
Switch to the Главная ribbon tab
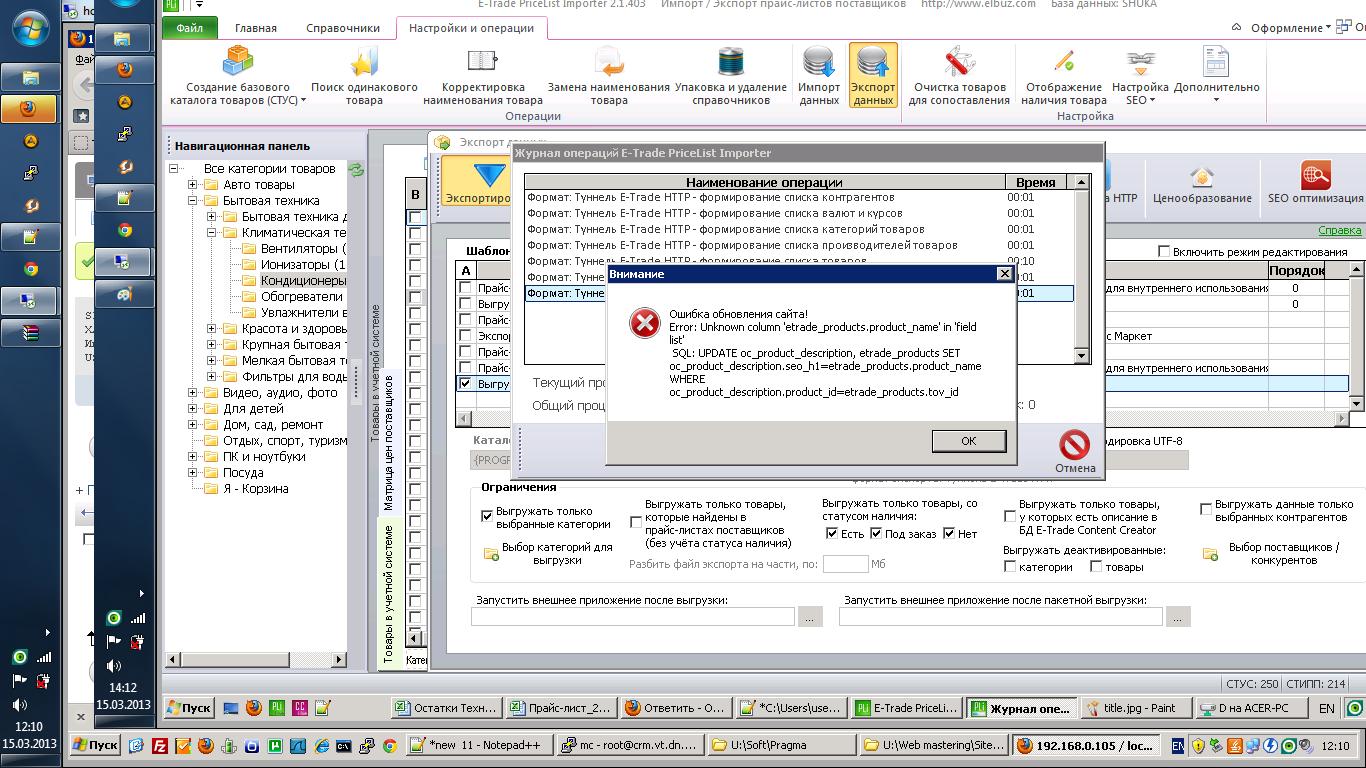[256, 29]
